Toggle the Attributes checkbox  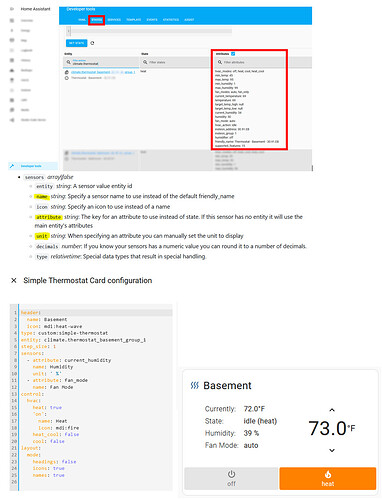[x=233, y=54]
